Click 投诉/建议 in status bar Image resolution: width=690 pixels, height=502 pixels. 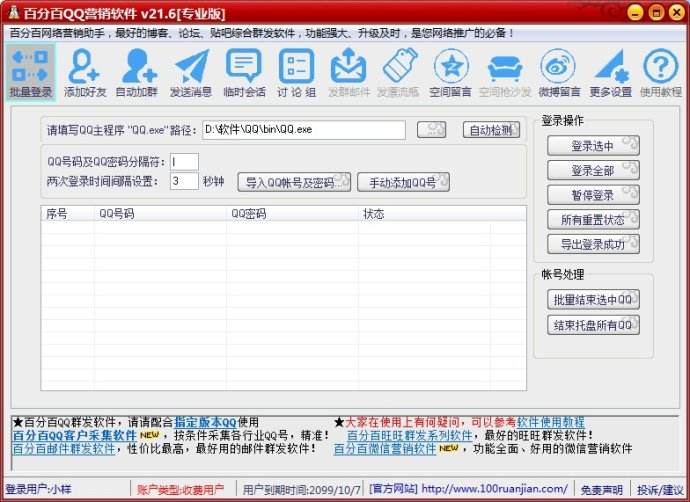click(x=660, y=489)
